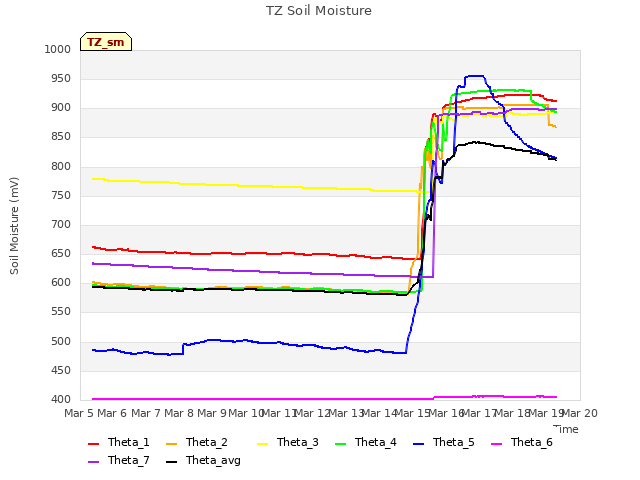This screenshot has width=640, height=480.
Task: Toggle Theta_4 series in legend
Action: point(366,442)
